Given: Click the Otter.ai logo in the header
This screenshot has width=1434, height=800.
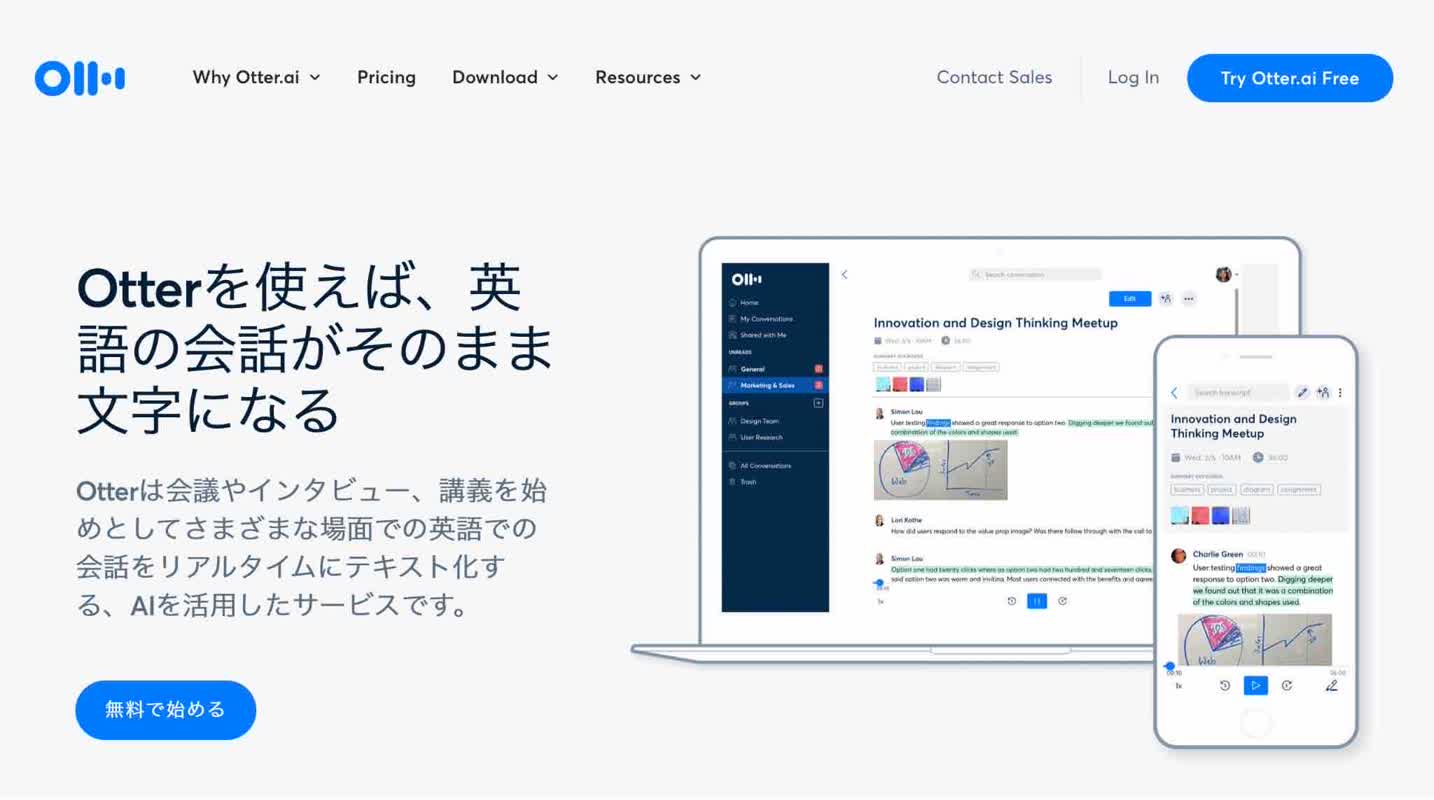Looking at the screenshot, I should (x=80, y=78).
